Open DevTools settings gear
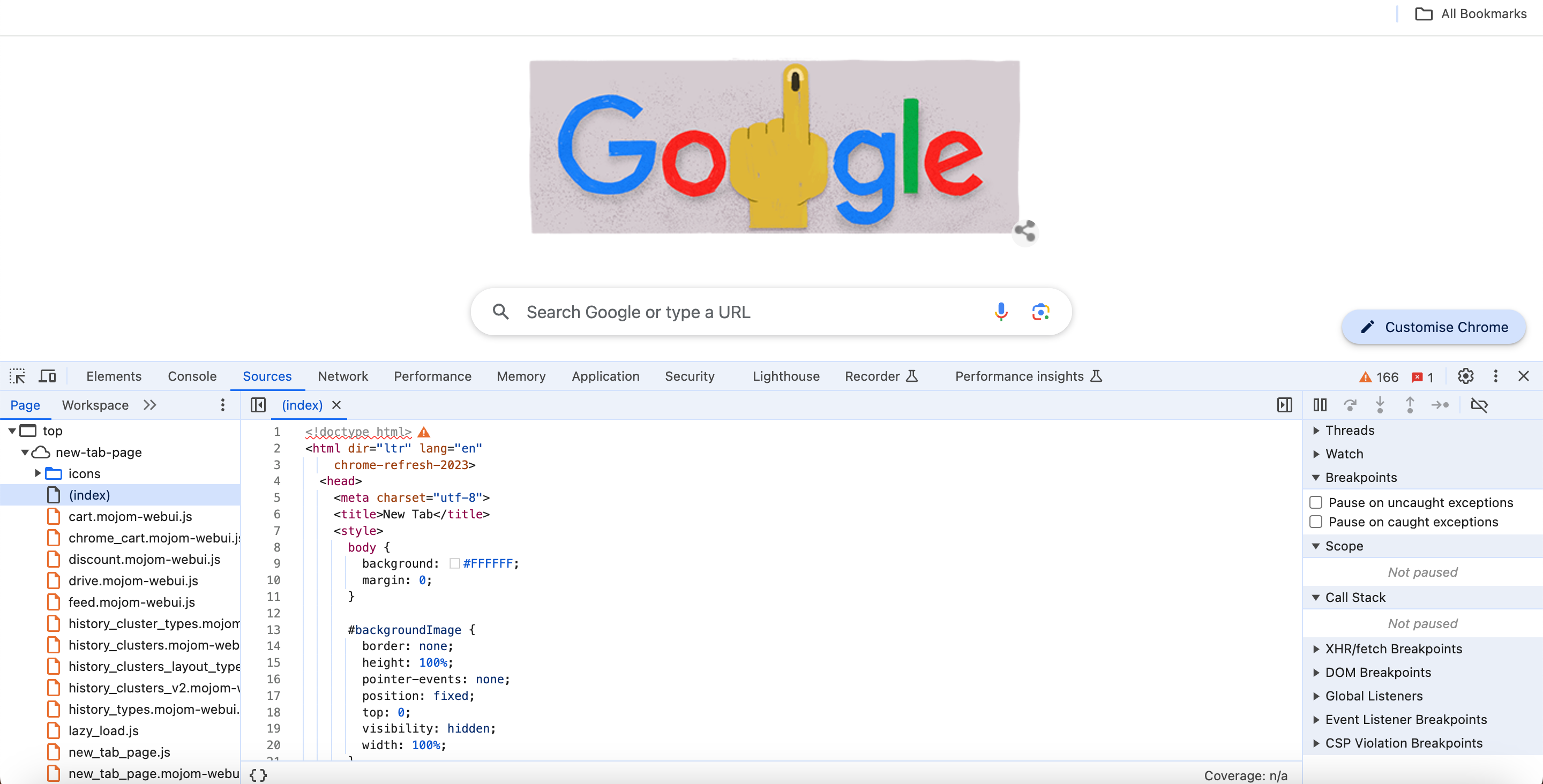This screenshot has width=1543, height=784. point(1465,376)
